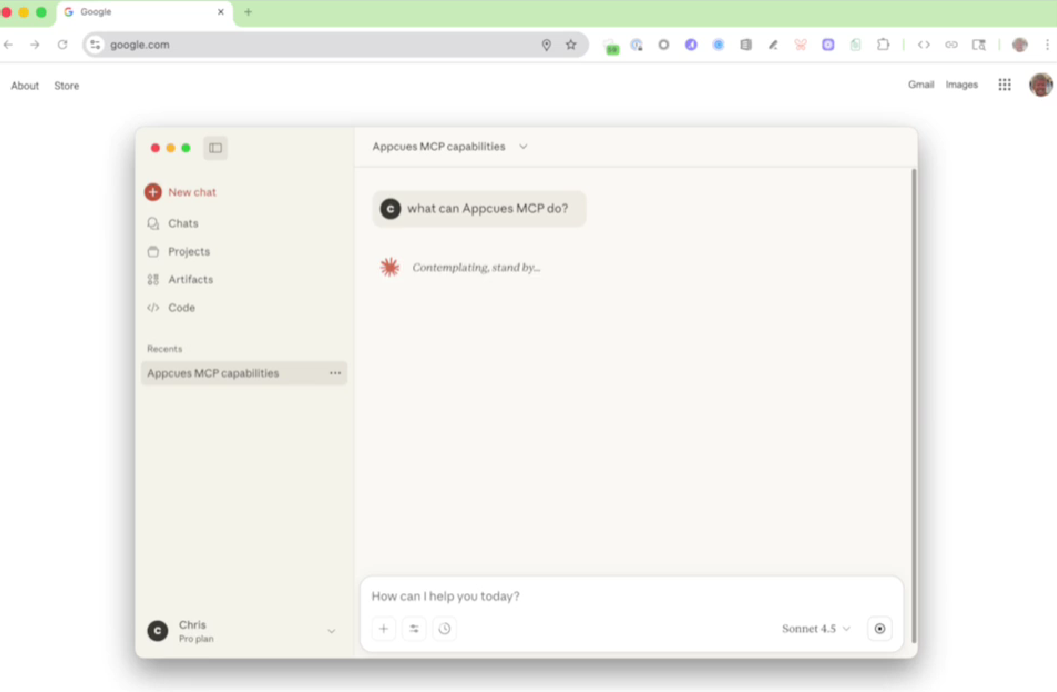Viewport: 1057px width, 692px height.
Task: Expand the chat title dropdown chevron
Action: (x=523, y=146)
